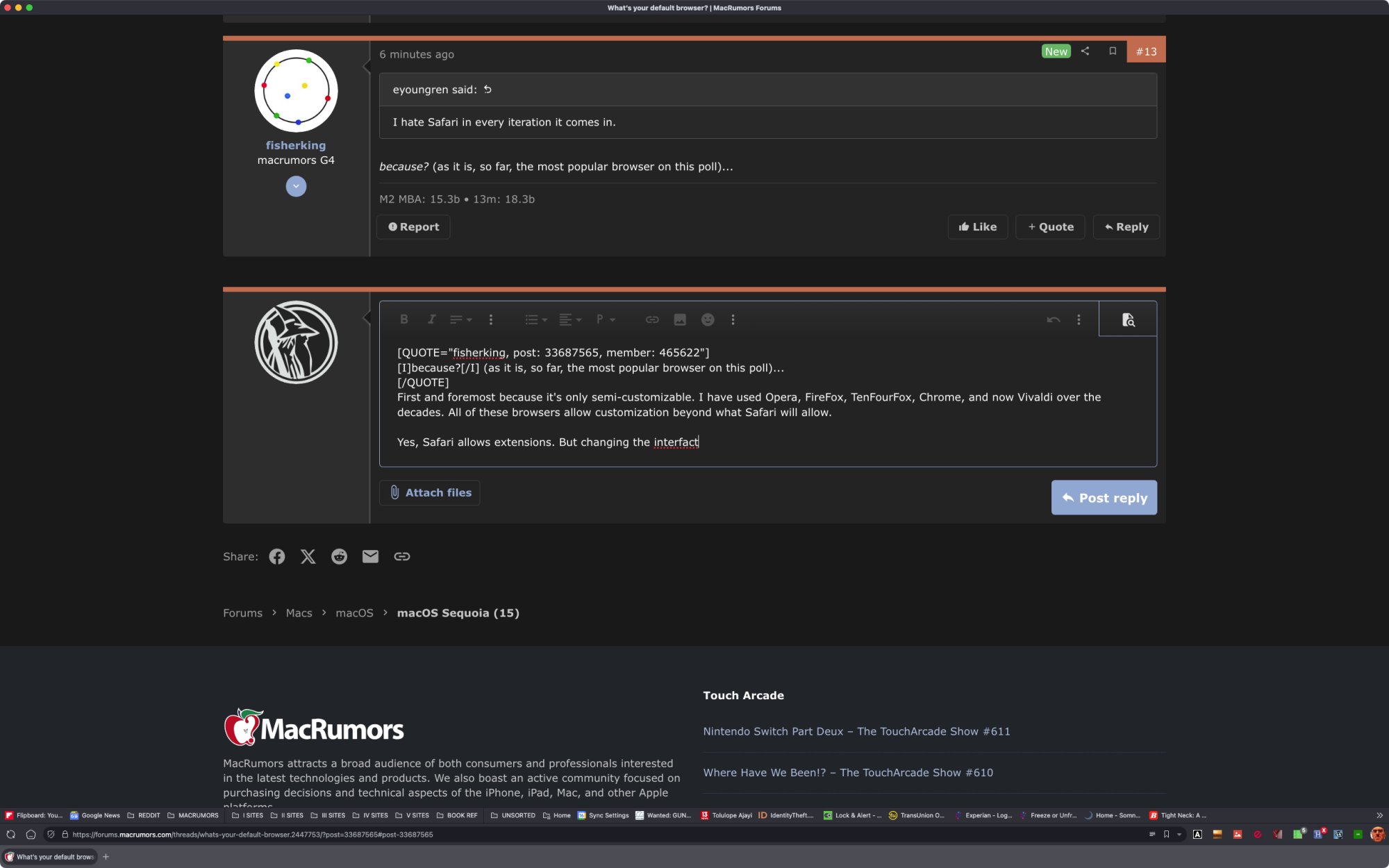Bookmark post #13
The height and width of the screenshot is (868, 1389).
(1113, 51)
